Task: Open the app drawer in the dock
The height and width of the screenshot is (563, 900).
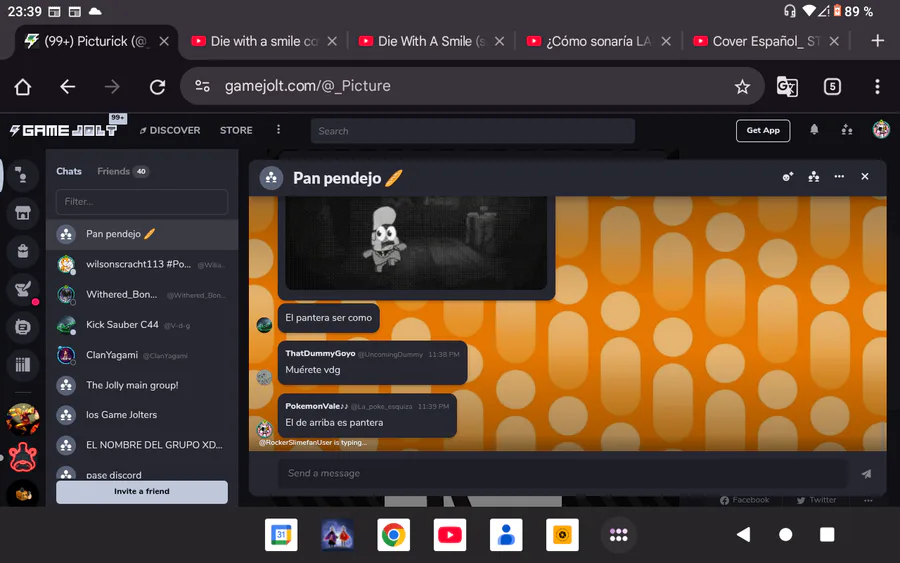Action: coord(618,535)
